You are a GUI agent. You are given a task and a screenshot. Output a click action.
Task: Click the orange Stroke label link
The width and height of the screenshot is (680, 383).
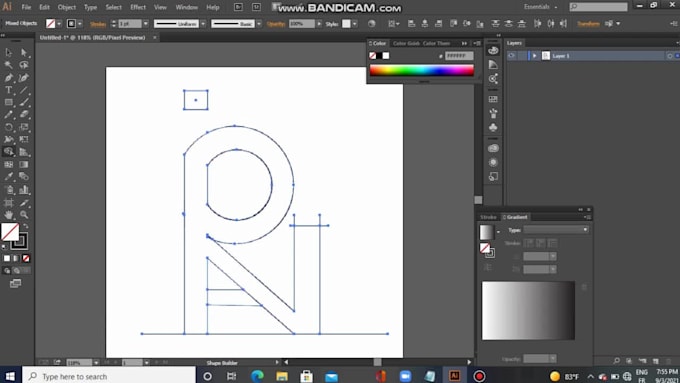coord(98,24)
